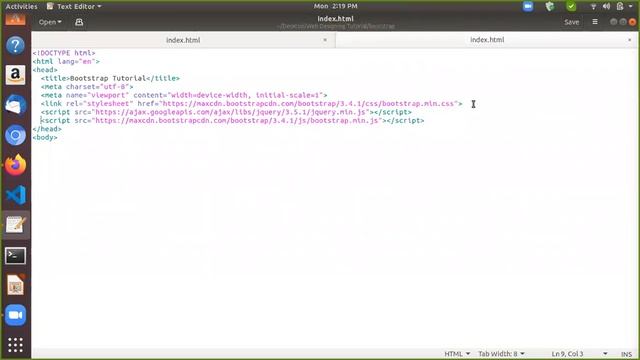Open Visual Studio Code from the dock

(16, 195)
